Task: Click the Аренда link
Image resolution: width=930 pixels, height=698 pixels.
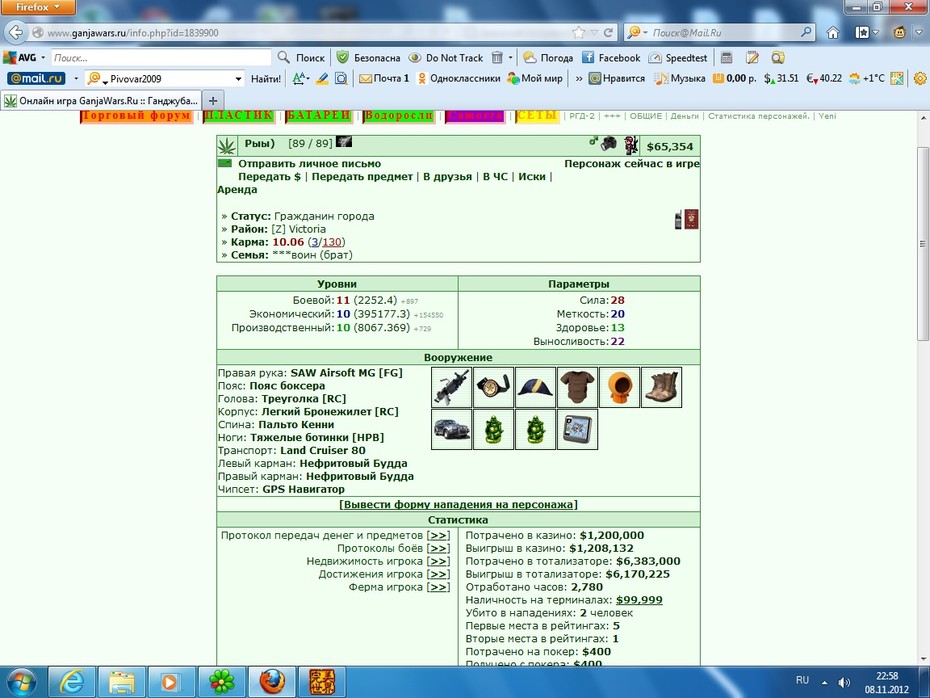Action: pyautogui.click(x=237, y=190)
